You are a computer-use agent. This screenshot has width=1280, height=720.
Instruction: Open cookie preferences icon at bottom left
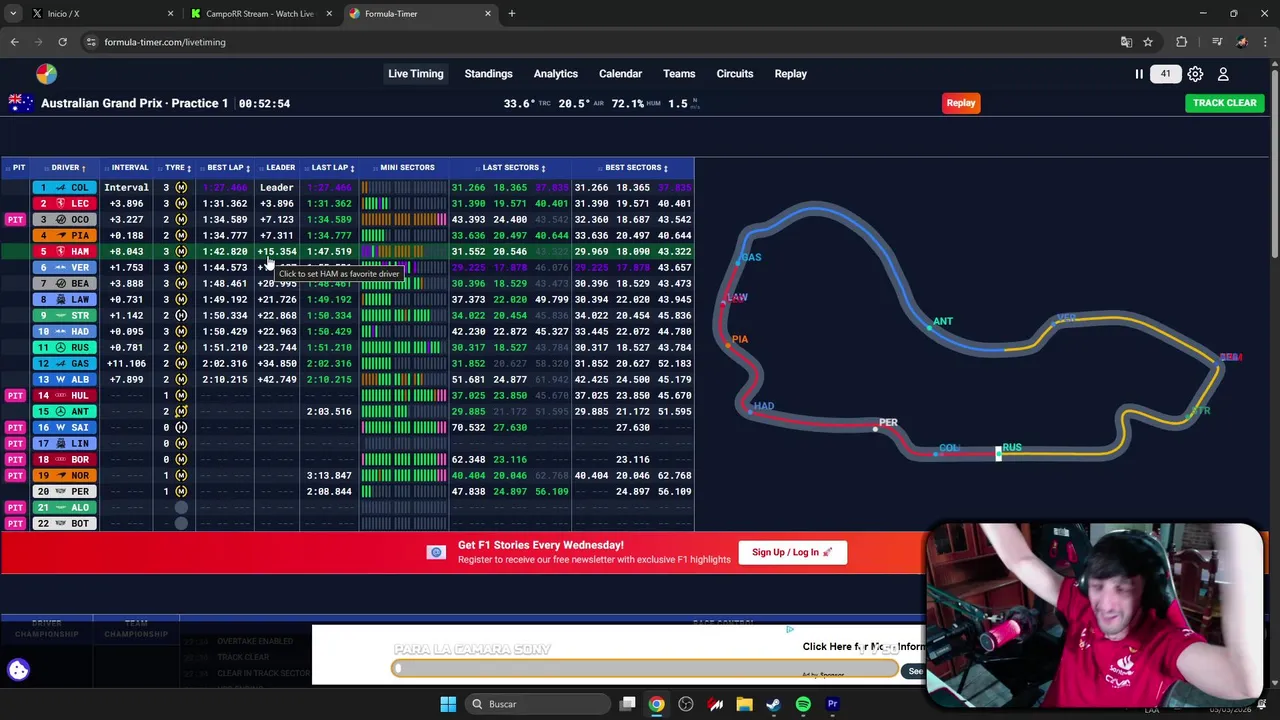(18, 670)
